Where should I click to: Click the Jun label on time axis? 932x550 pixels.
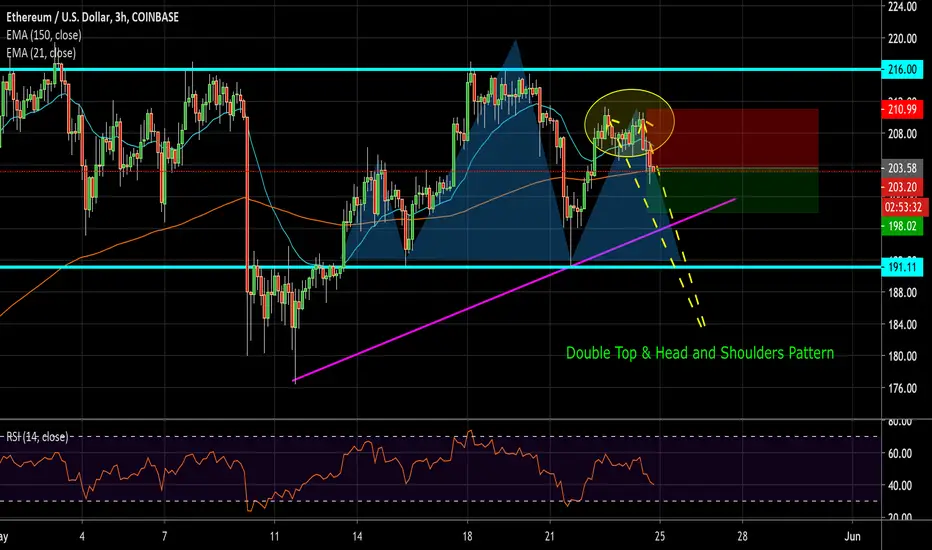pyautogui.click(x=852, y=536)
